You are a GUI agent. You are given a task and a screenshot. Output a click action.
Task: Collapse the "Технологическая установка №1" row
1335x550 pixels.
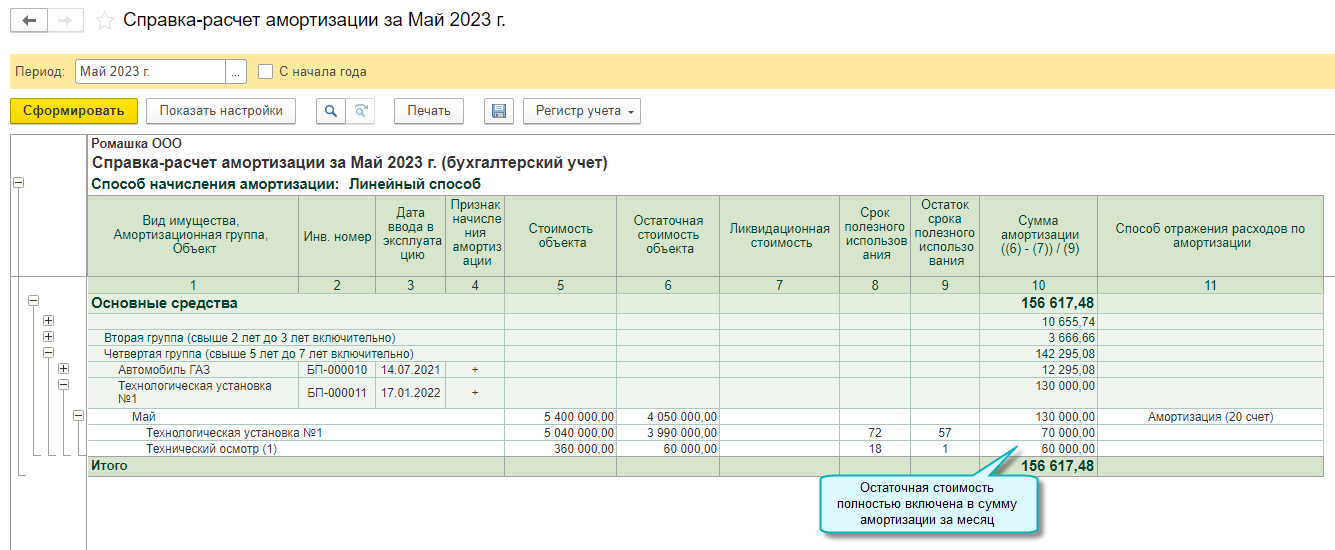(63, 384)
